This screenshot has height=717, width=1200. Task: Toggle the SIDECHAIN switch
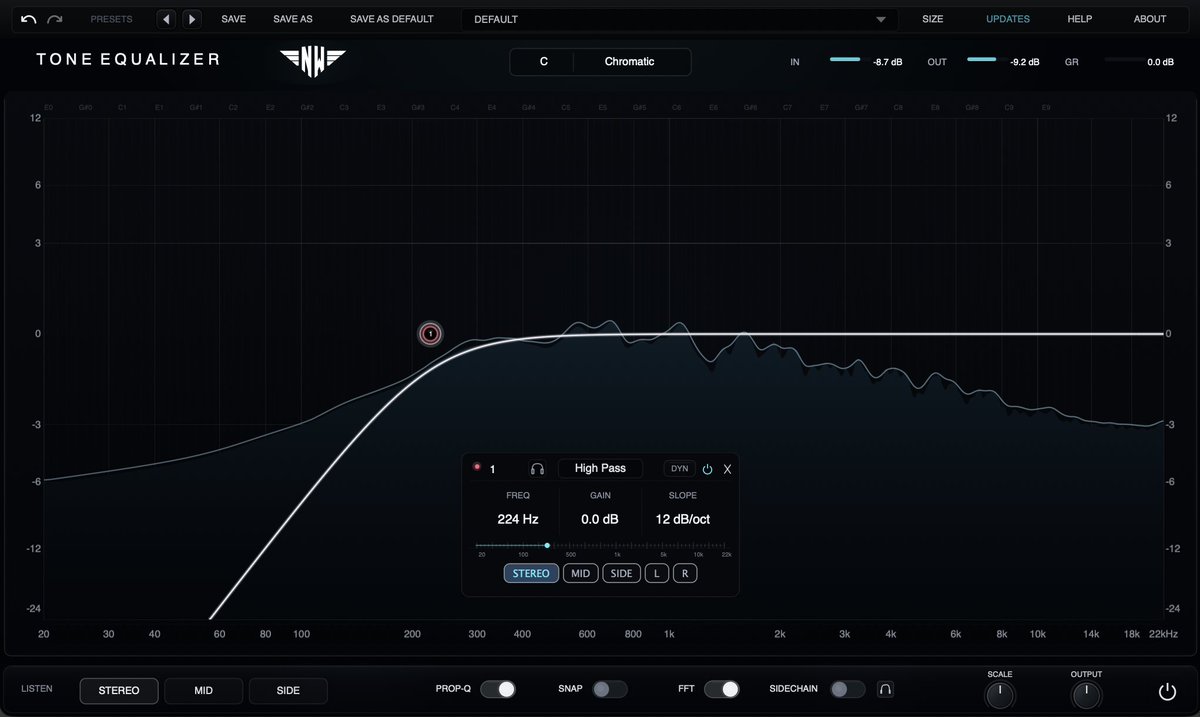click(x=848, y=689)
